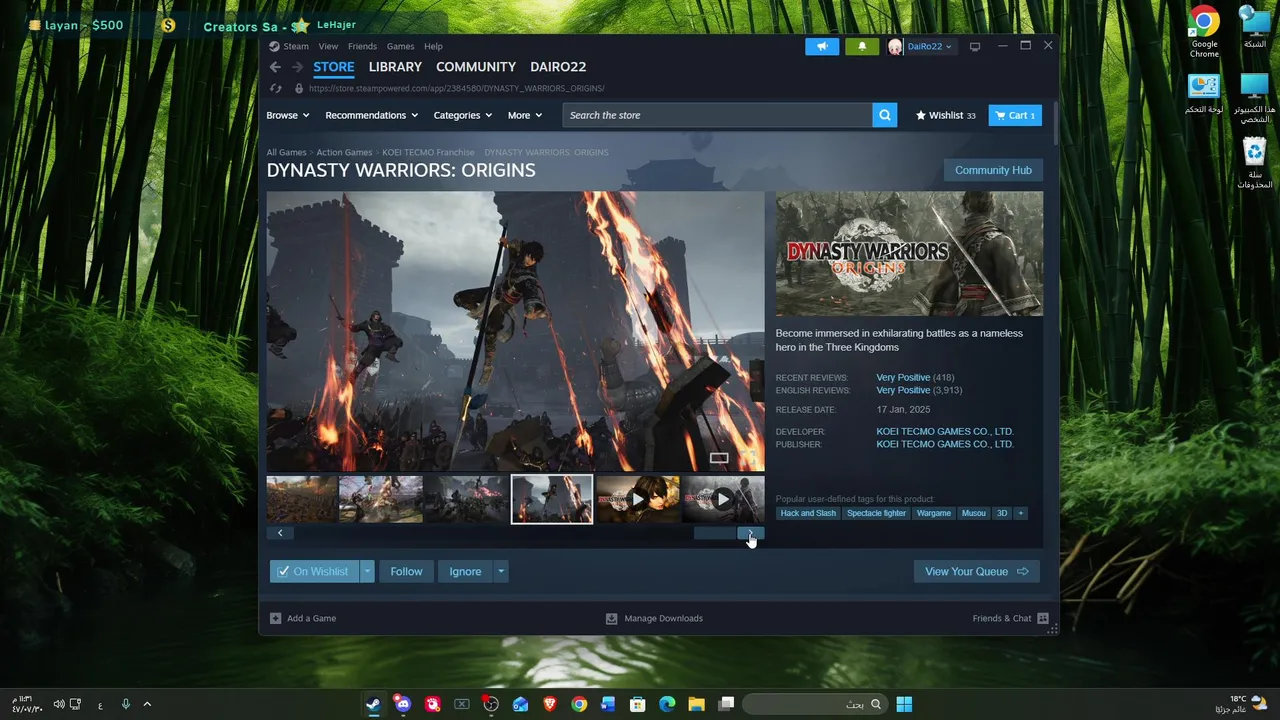Click the thumbnail strip right scroll arrow
The width and height of the screenshot is (1280, 720).
point(752,533)
